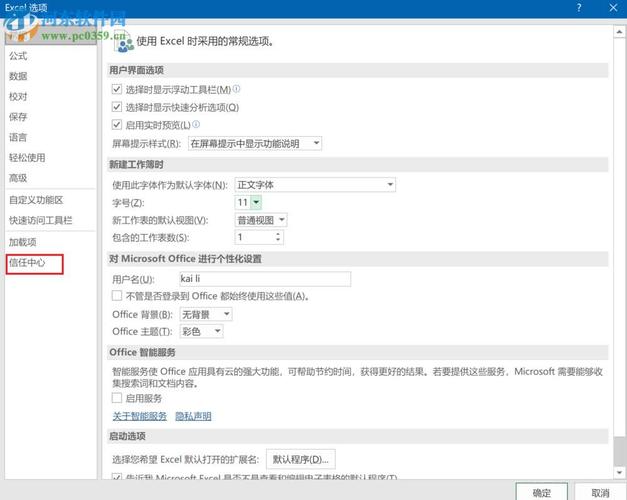Select 校对 in the sidebar
The height and width of the screenshot is (500, 627).
point(18,96)
